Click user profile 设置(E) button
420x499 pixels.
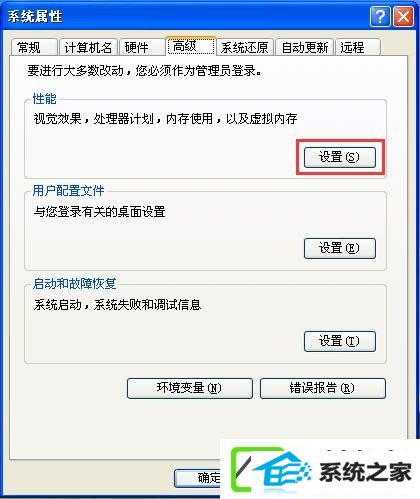tap(340, 248)
